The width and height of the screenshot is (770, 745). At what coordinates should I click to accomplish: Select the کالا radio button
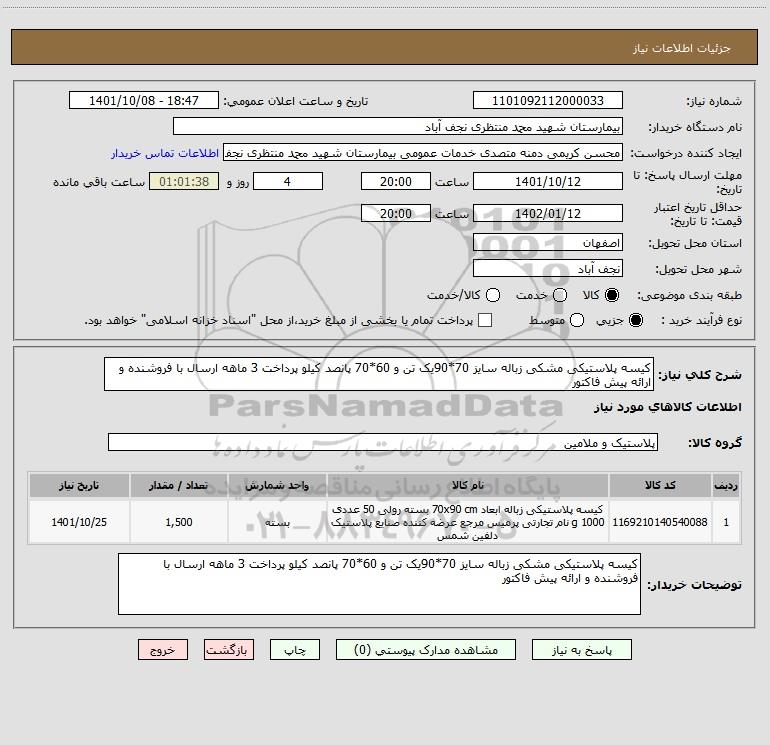pyautogui.click(x=612, y=295)
